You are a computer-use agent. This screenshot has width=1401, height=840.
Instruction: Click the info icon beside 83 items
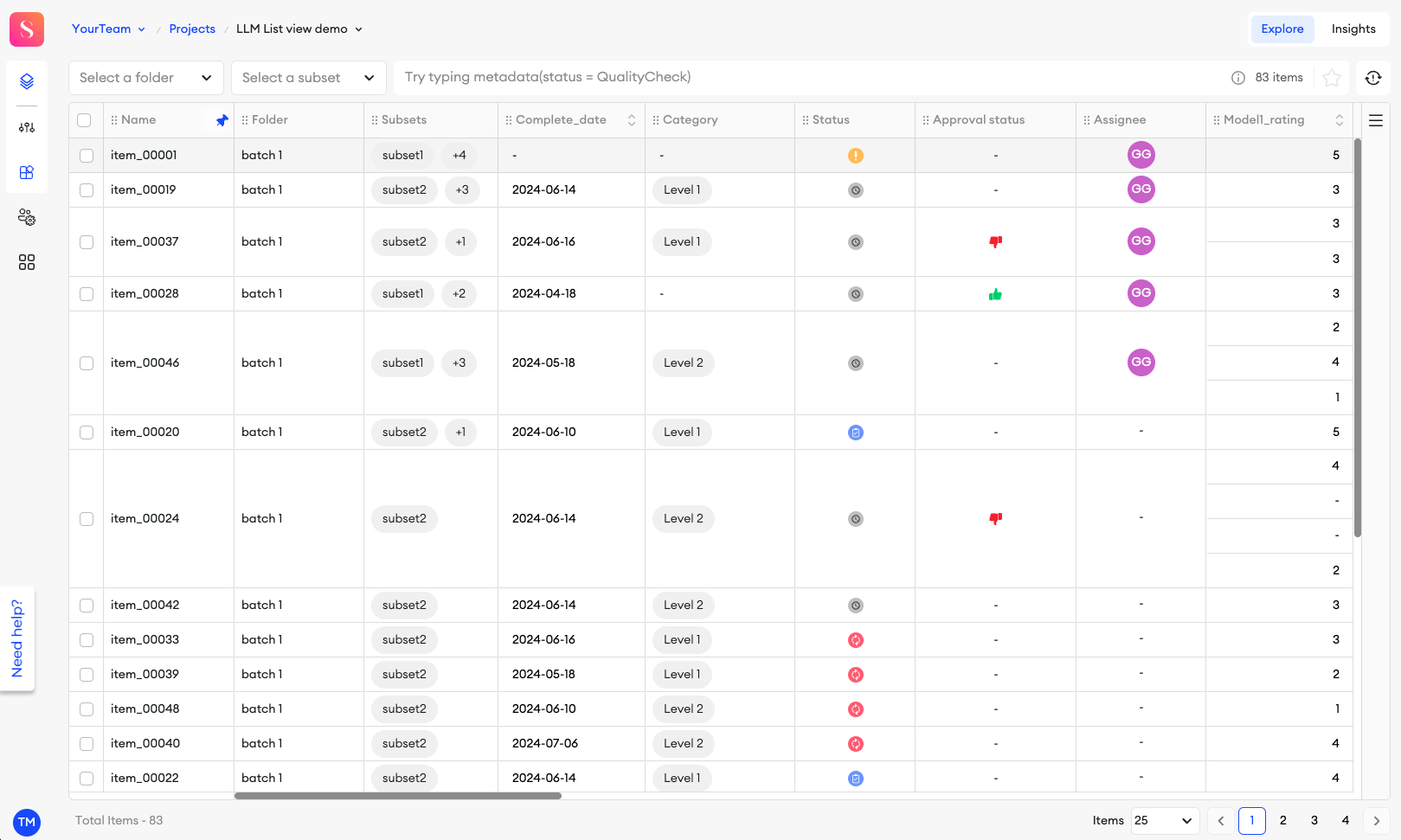(1238, 78)
